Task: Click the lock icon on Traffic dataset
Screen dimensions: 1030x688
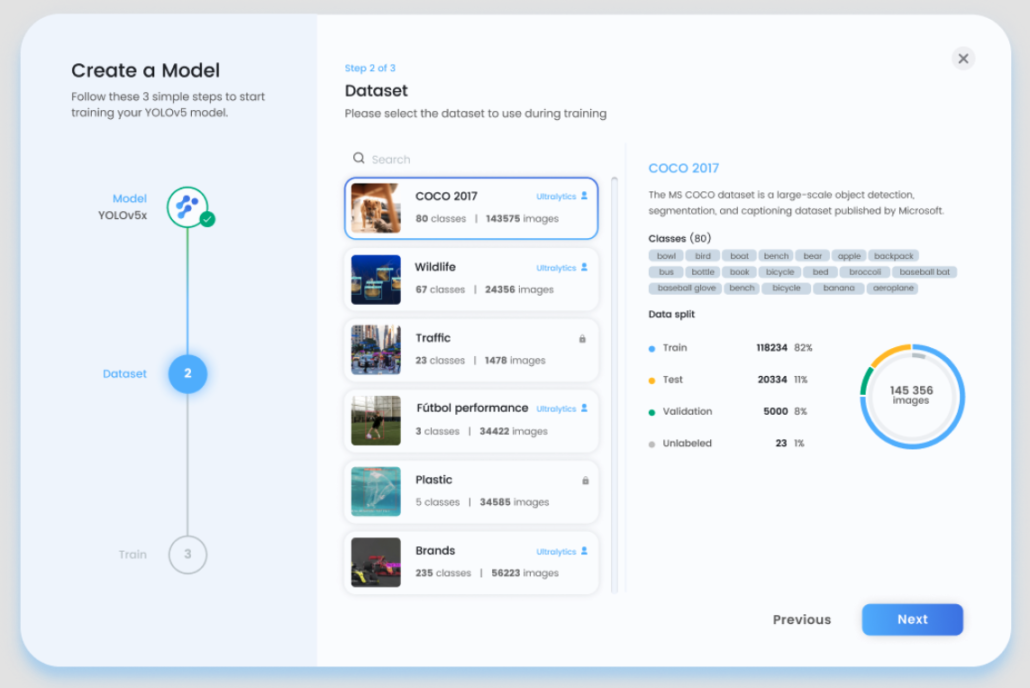Action: pyautogui.click(x=582, y=339)
